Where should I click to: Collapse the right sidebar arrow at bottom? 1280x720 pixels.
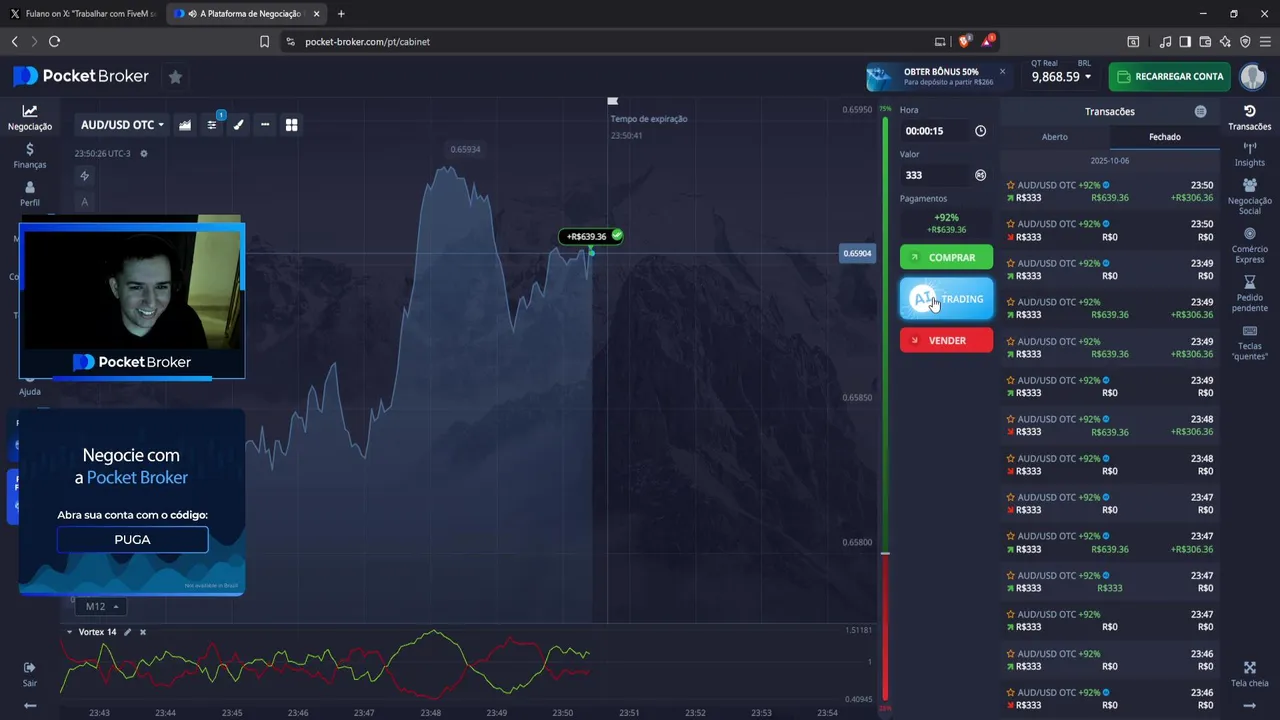point(1249,705)
